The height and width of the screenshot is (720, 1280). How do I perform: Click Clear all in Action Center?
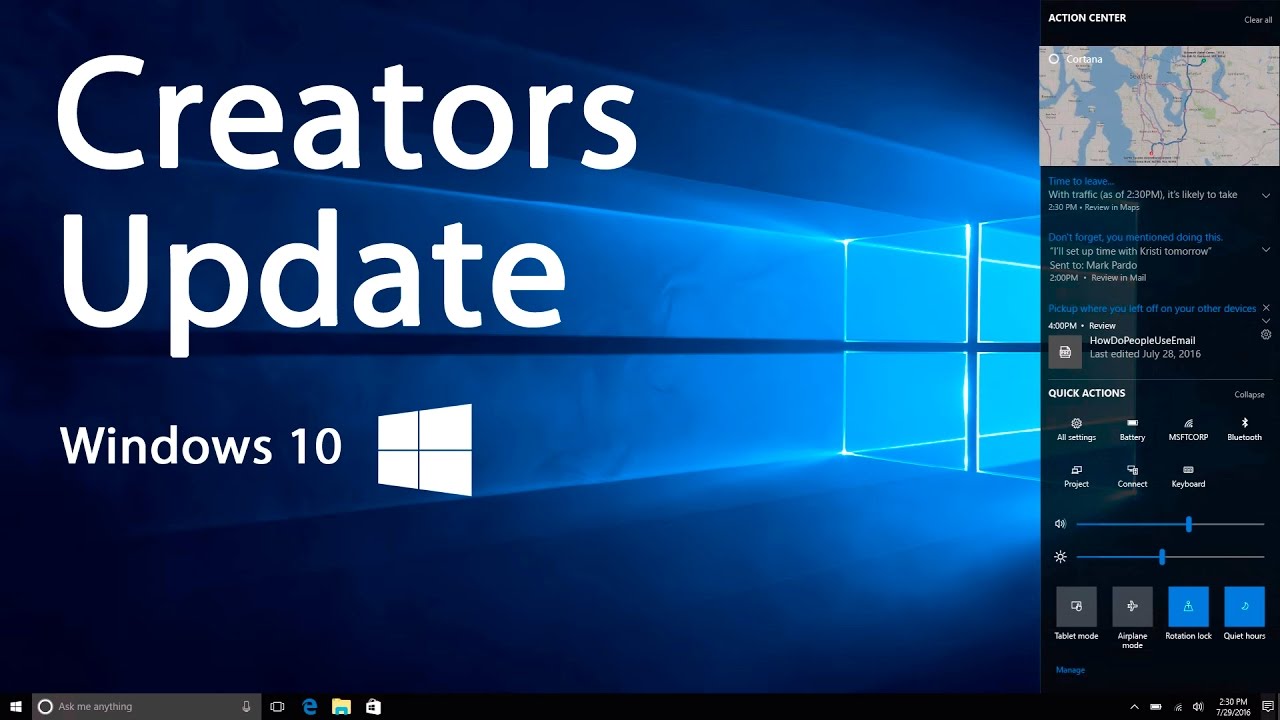pyautogui.click(x=1257, y=19)
